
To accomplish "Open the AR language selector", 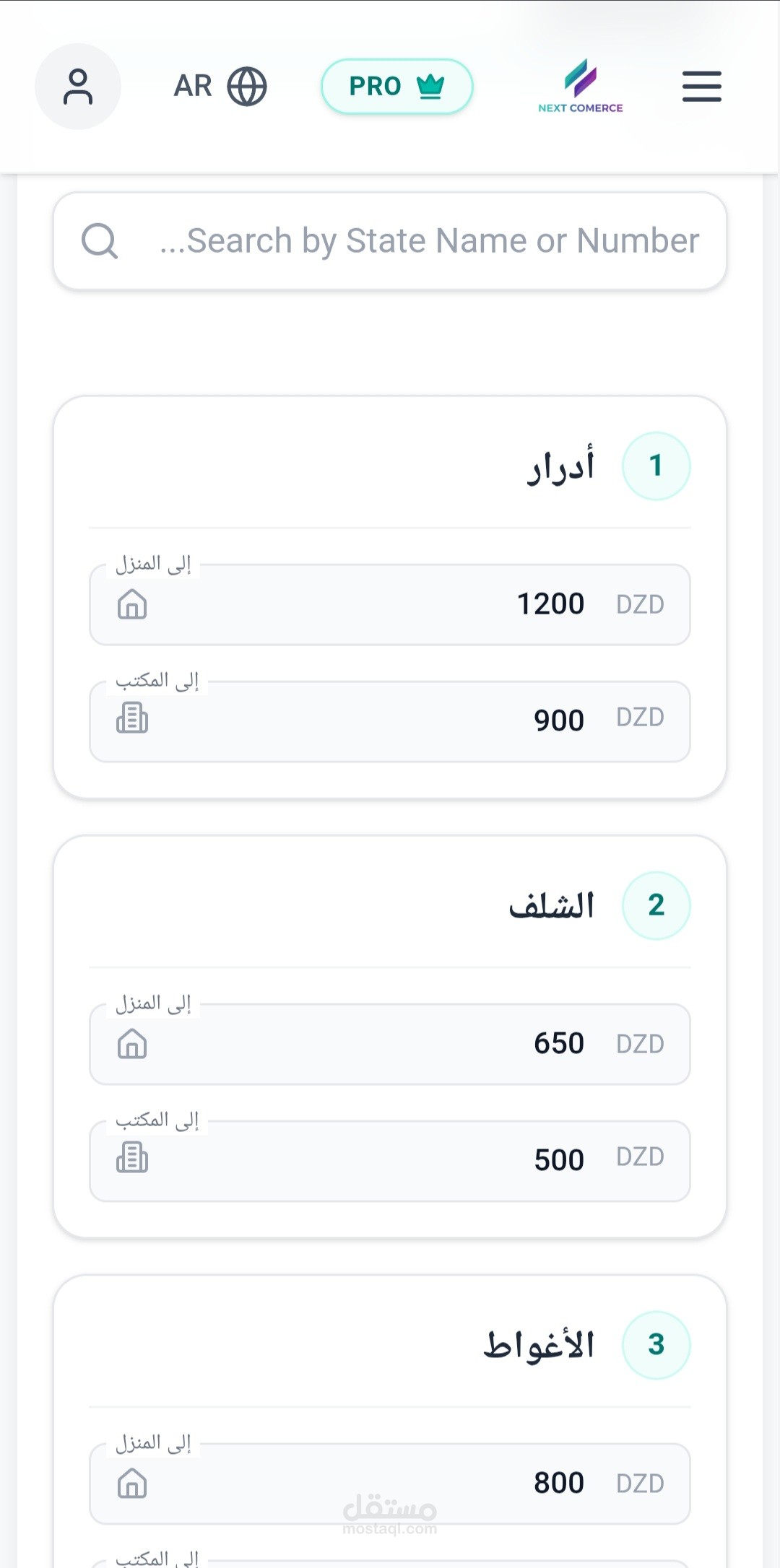I will point(193,87).
